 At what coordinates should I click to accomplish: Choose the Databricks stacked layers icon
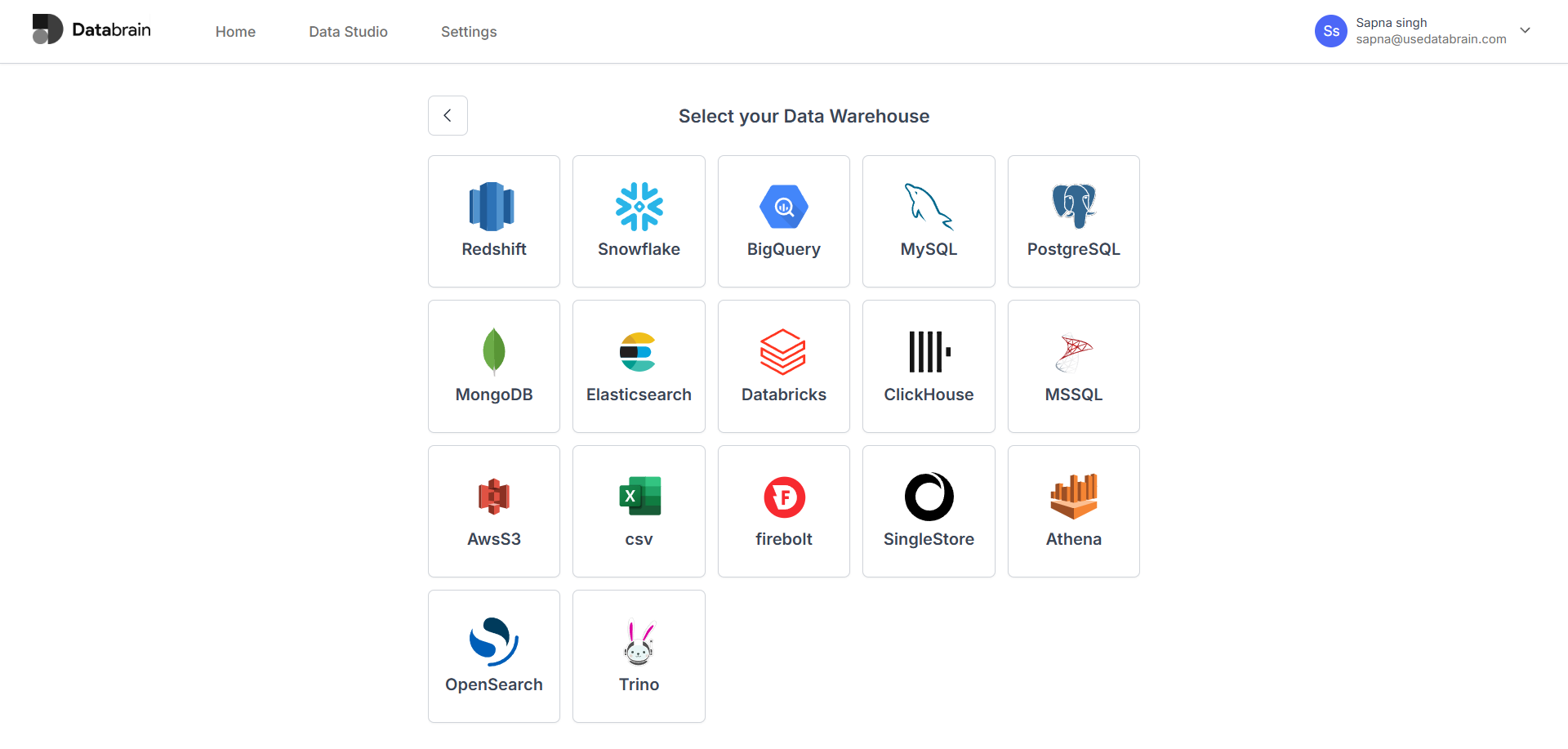783,351
